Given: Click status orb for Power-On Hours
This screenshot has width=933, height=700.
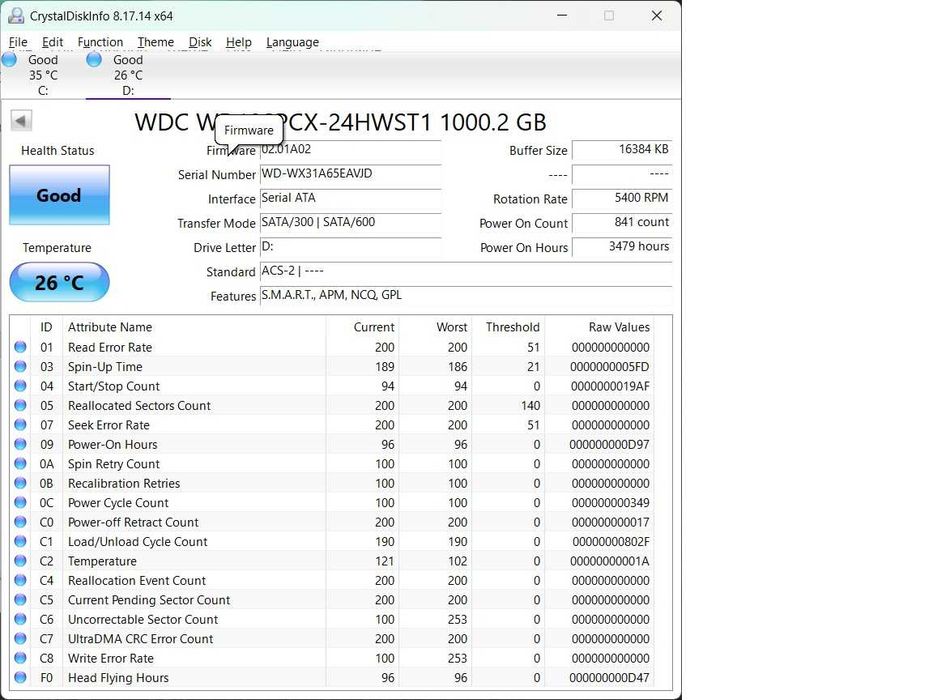Looking at the screenshot, I should pyautogui.click(x=20, y=444).
